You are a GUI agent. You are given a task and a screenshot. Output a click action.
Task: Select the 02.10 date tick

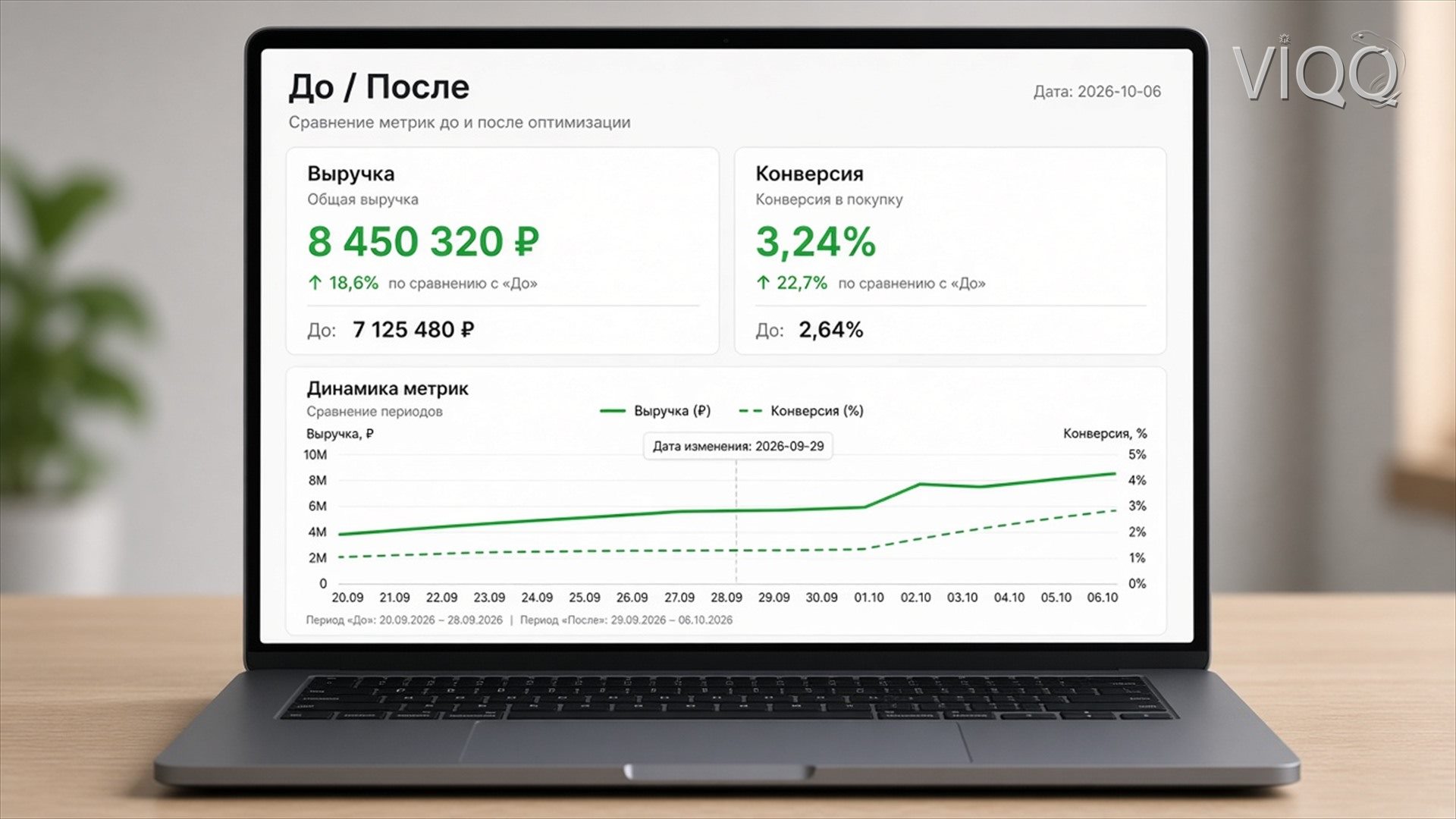click(916, 598)
